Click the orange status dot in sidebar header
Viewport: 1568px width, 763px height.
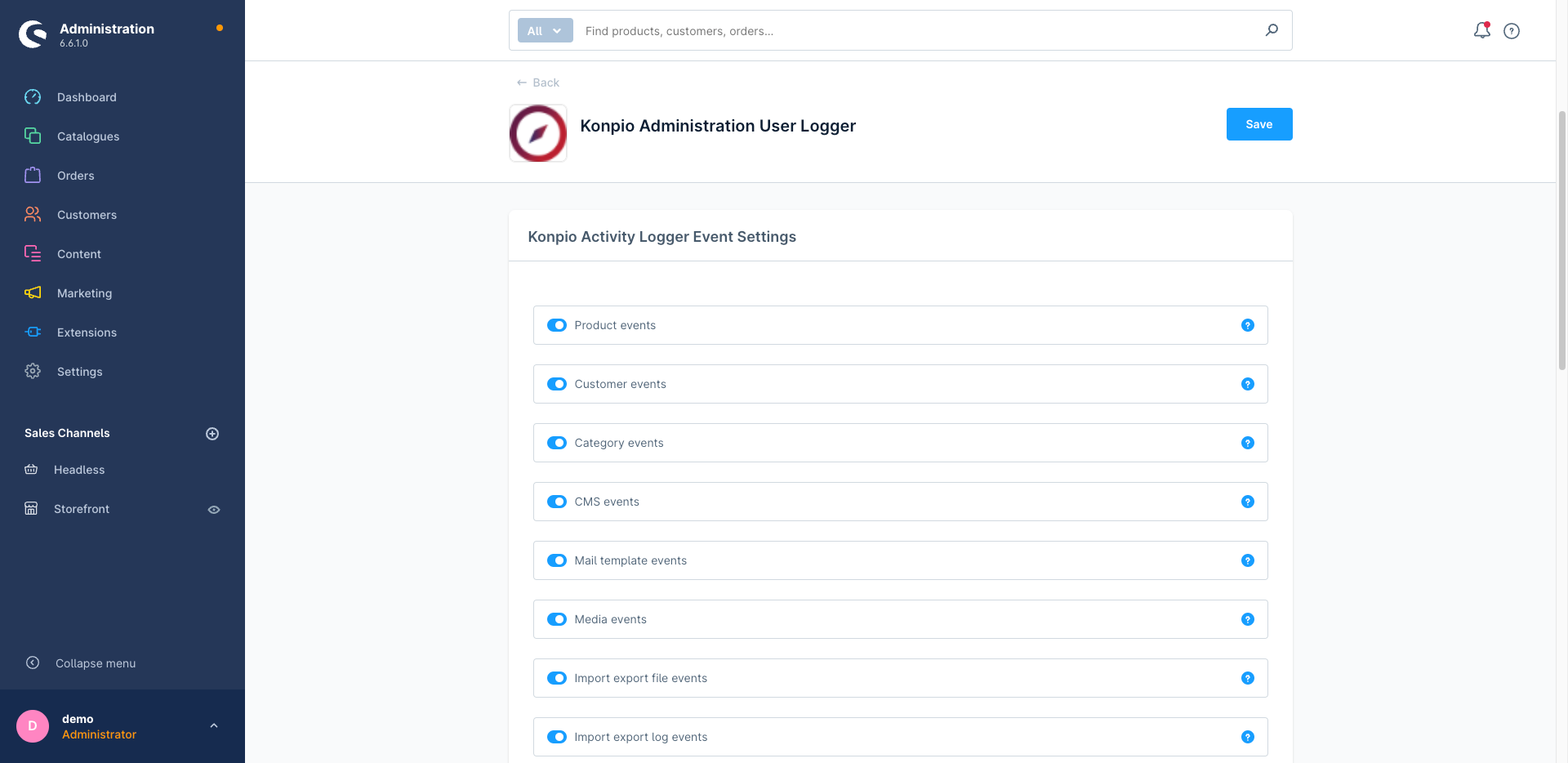(x=220, y=28)
